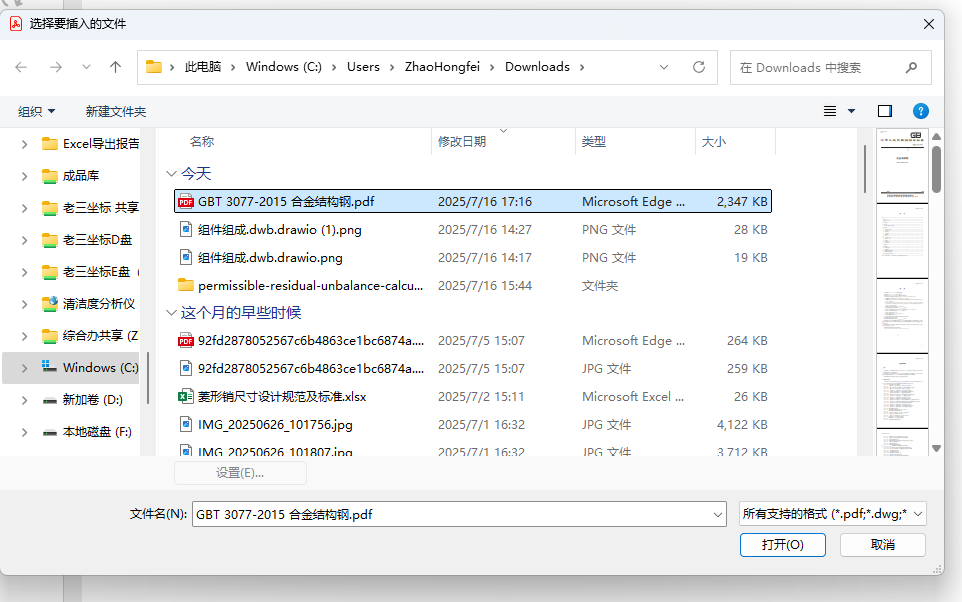Create a folder with 新建文件夹
This screenshot has width=962, height=602.
coord(115,111)
